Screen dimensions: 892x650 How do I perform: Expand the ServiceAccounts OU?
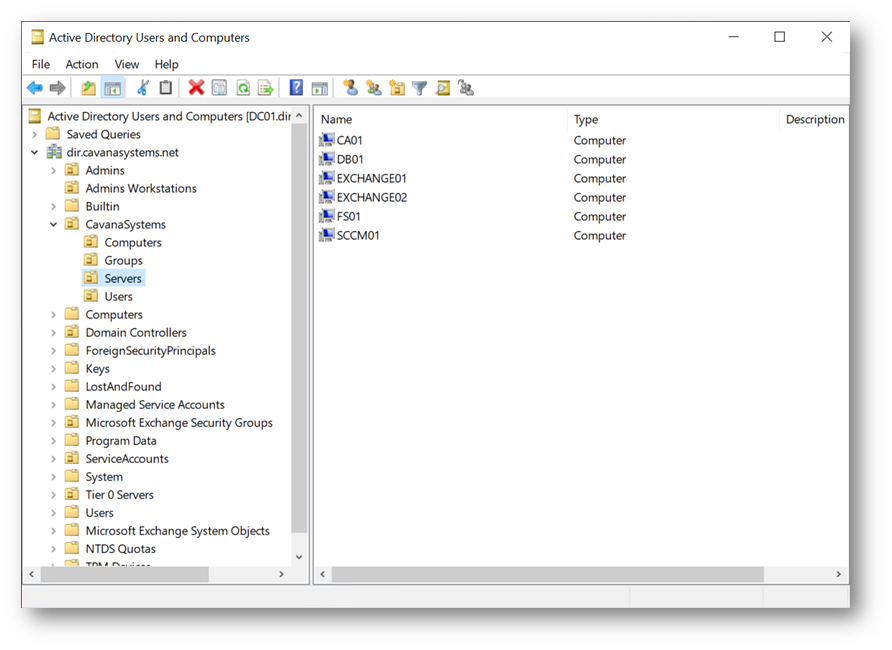53,459
